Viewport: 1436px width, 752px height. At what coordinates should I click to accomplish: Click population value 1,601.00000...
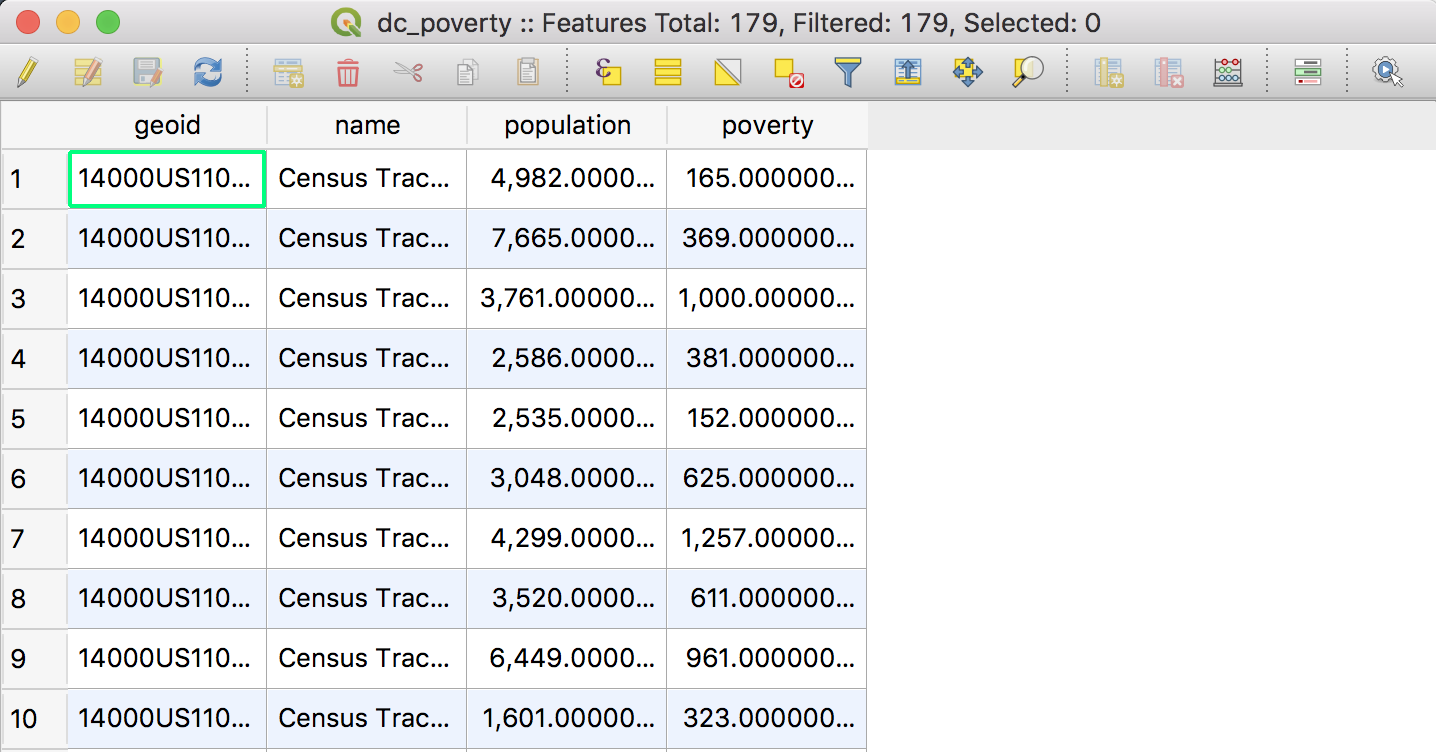[x=567, y=719]
